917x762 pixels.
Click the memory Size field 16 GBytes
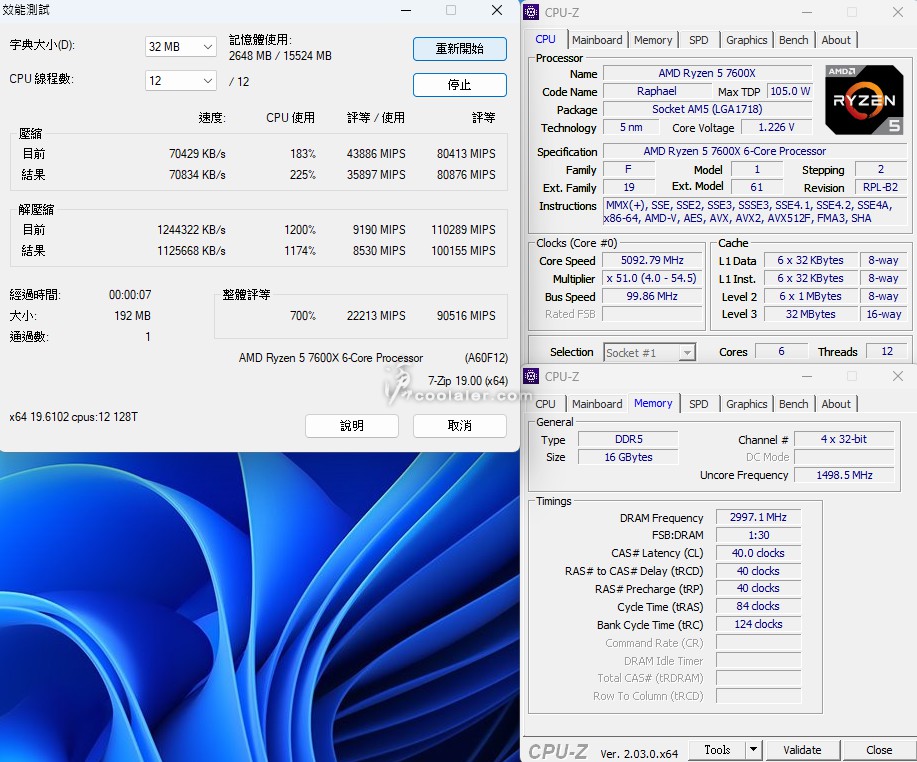tap(629, 457)
